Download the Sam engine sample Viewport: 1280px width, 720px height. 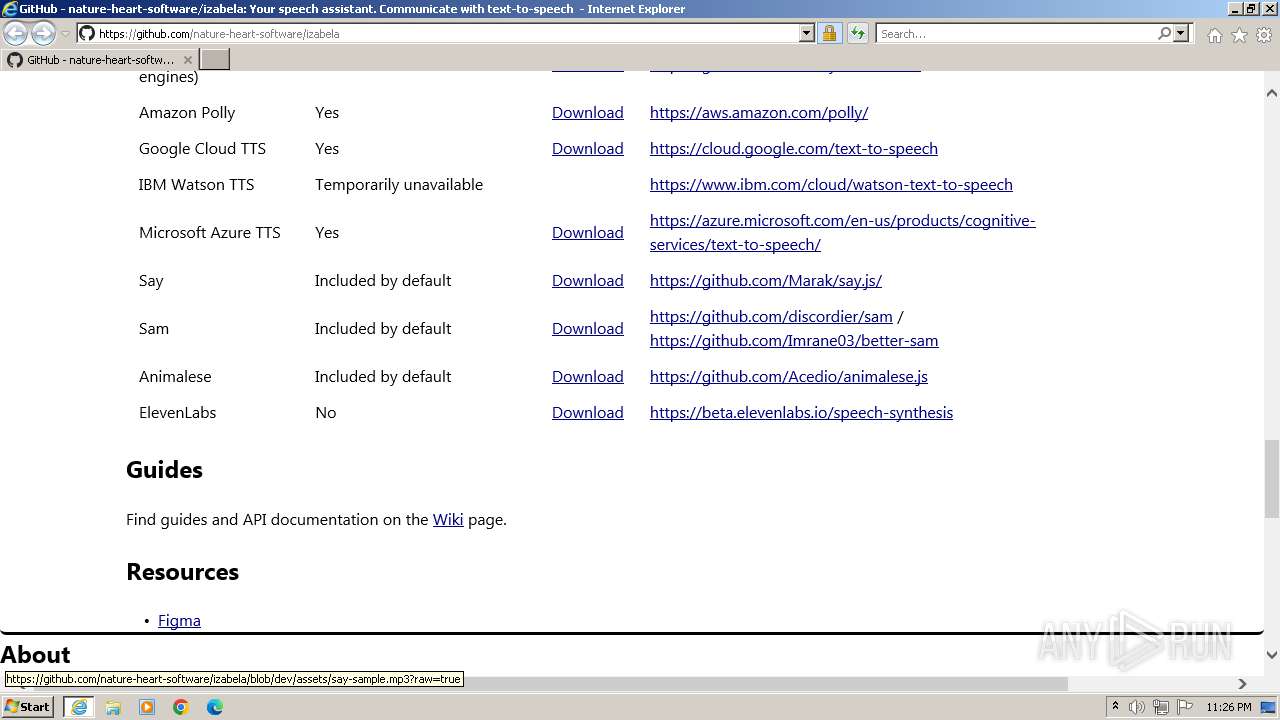[587, 329]
